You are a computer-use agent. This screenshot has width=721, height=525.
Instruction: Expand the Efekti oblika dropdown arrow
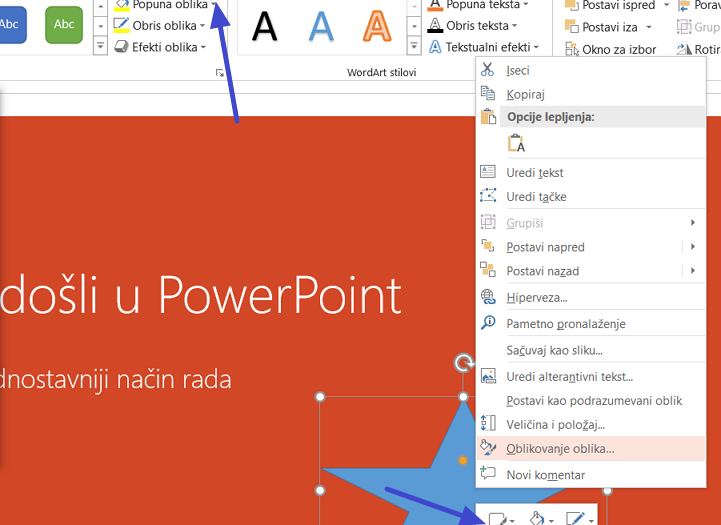pos(203,47)
